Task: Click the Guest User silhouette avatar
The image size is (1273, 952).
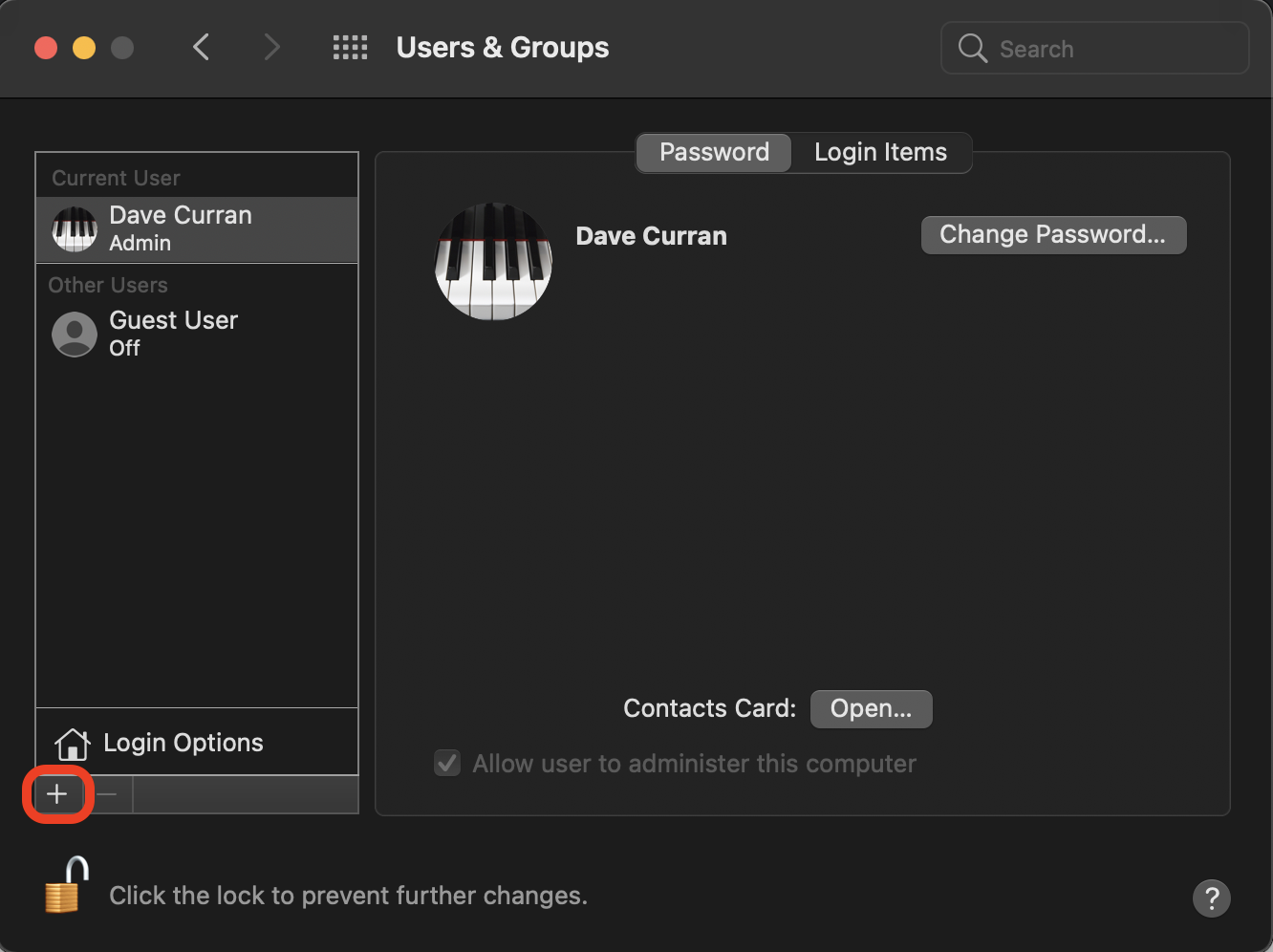Action: coord(74,334)
